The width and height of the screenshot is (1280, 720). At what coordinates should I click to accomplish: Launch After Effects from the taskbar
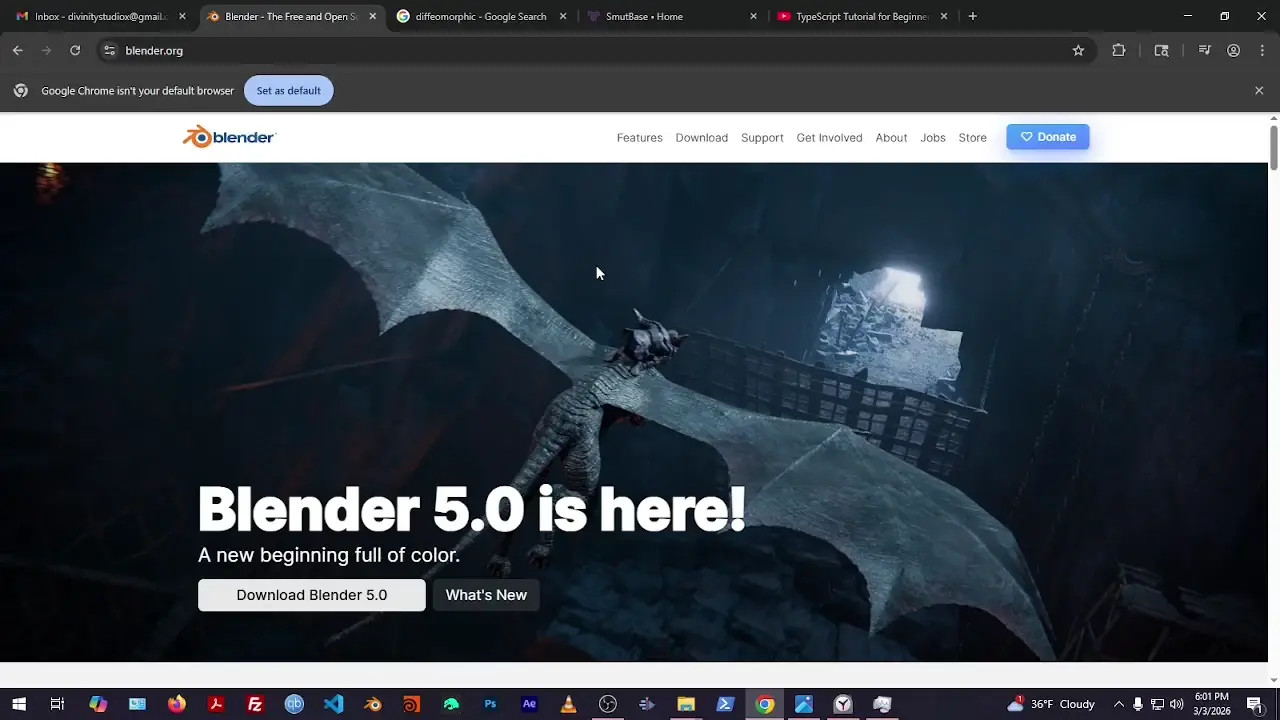(x=529, y=704)
